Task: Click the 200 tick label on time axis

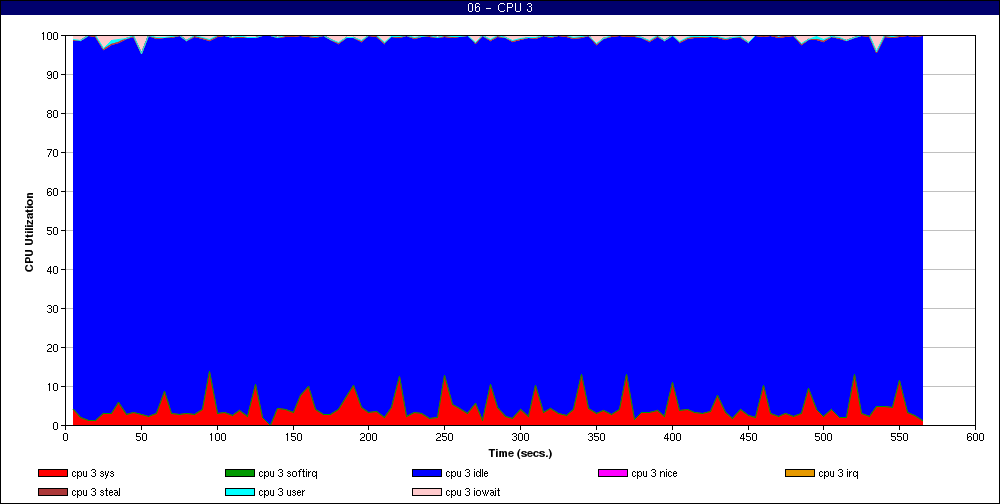Action: point(369,437)
